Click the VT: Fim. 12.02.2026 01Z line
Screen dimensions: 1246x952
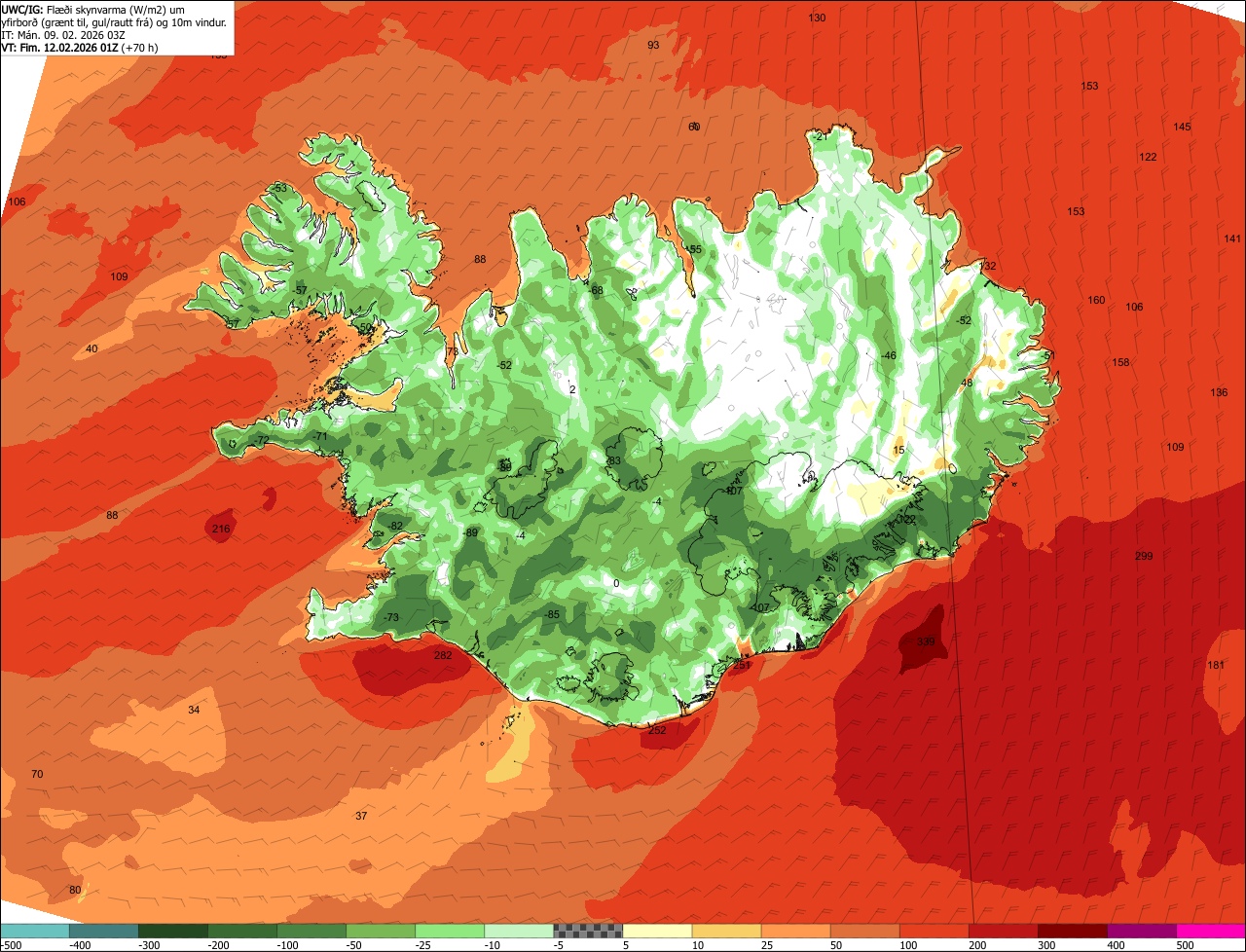pyautogui.click(x=80, y=47)
